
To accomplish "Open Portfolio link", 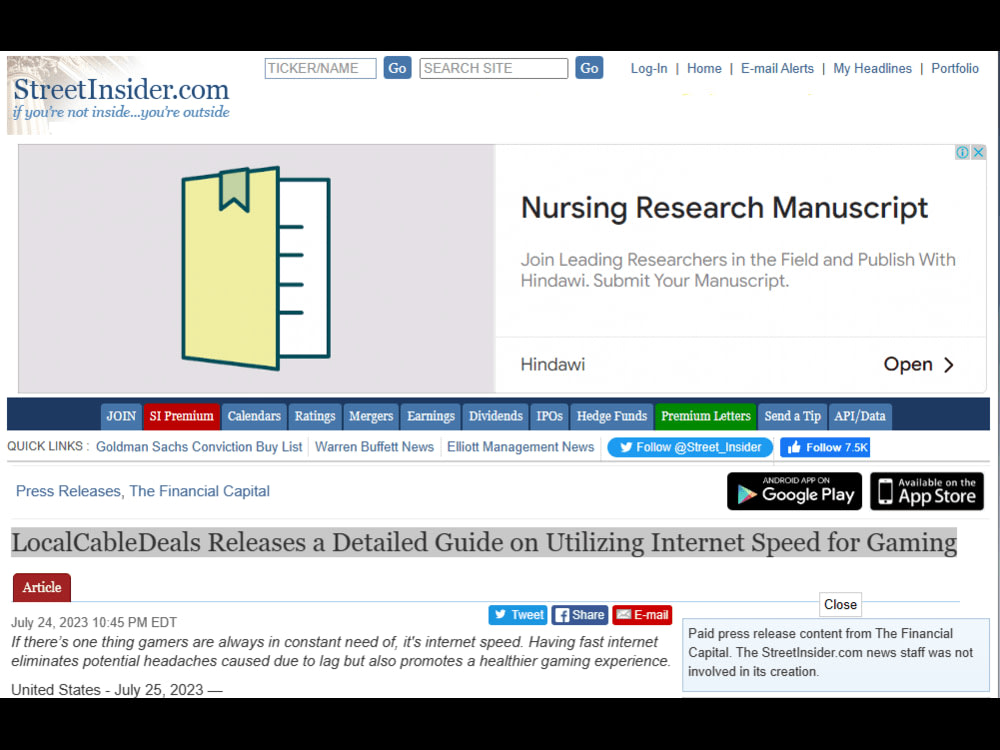I will coord(955,68).
